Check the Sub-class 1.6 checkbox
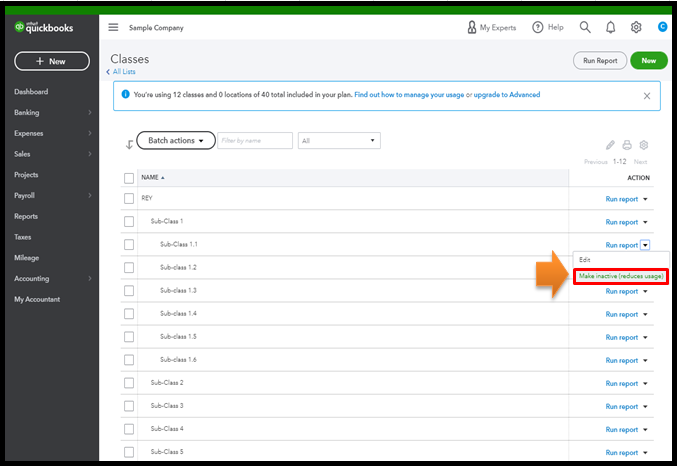The width and height of the screenshot is (677, 466). point(129,360)
